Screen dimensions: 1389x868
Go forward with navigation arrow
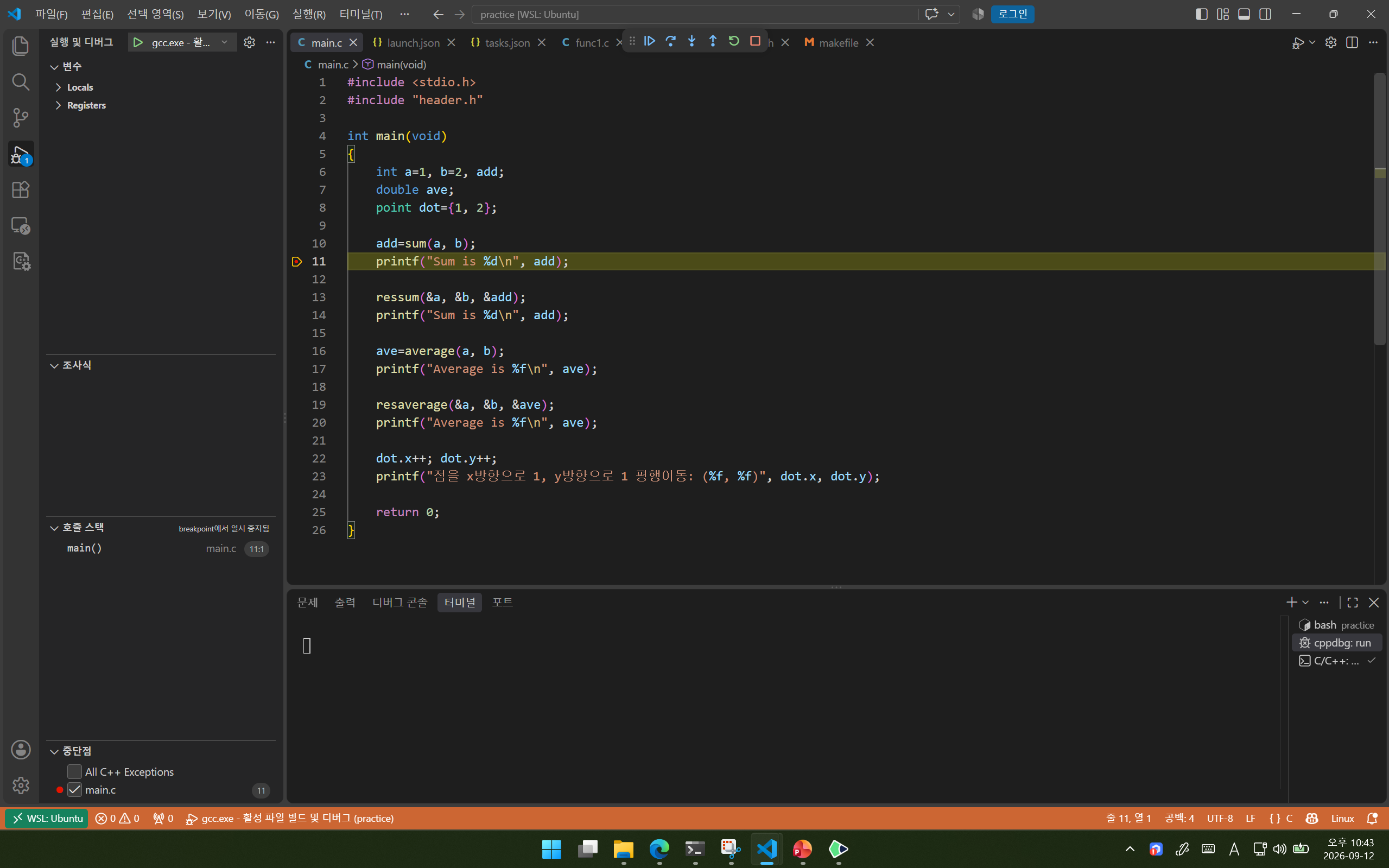[x=459, y=14]
